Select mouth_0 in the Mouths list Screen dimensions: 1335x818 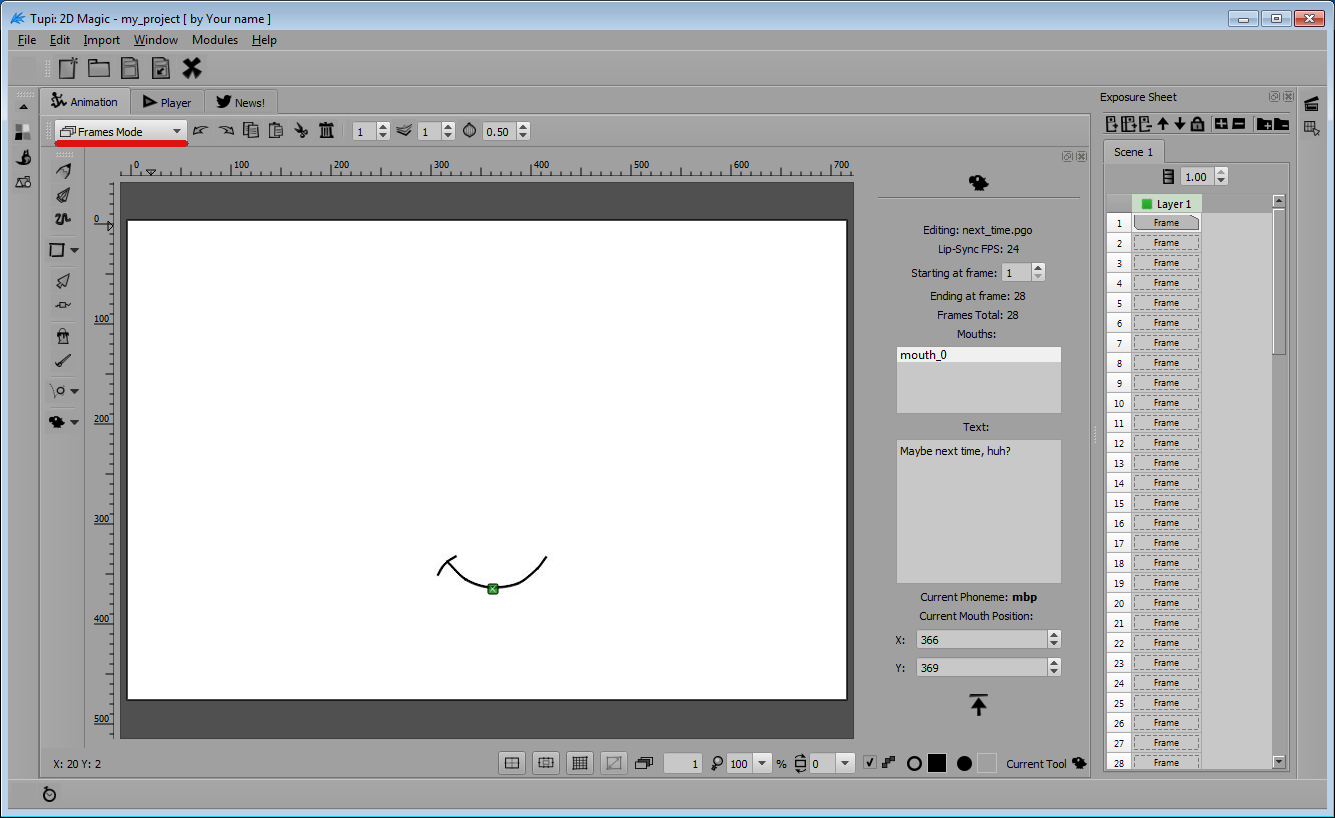977,355
